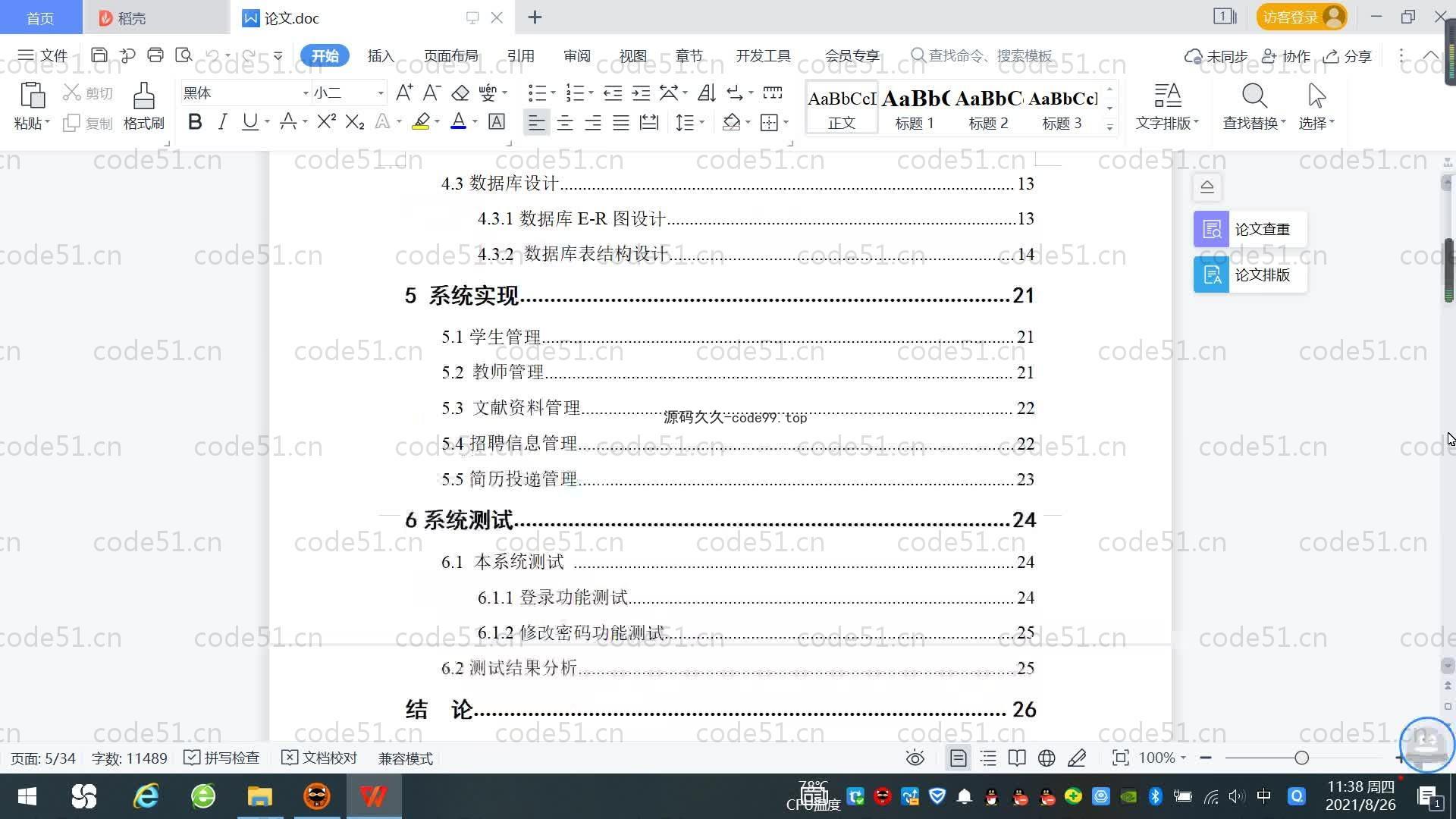Open File Explorer from taskbar
This screenshot has width=1456, height=819.
click(x=259, y=796)
